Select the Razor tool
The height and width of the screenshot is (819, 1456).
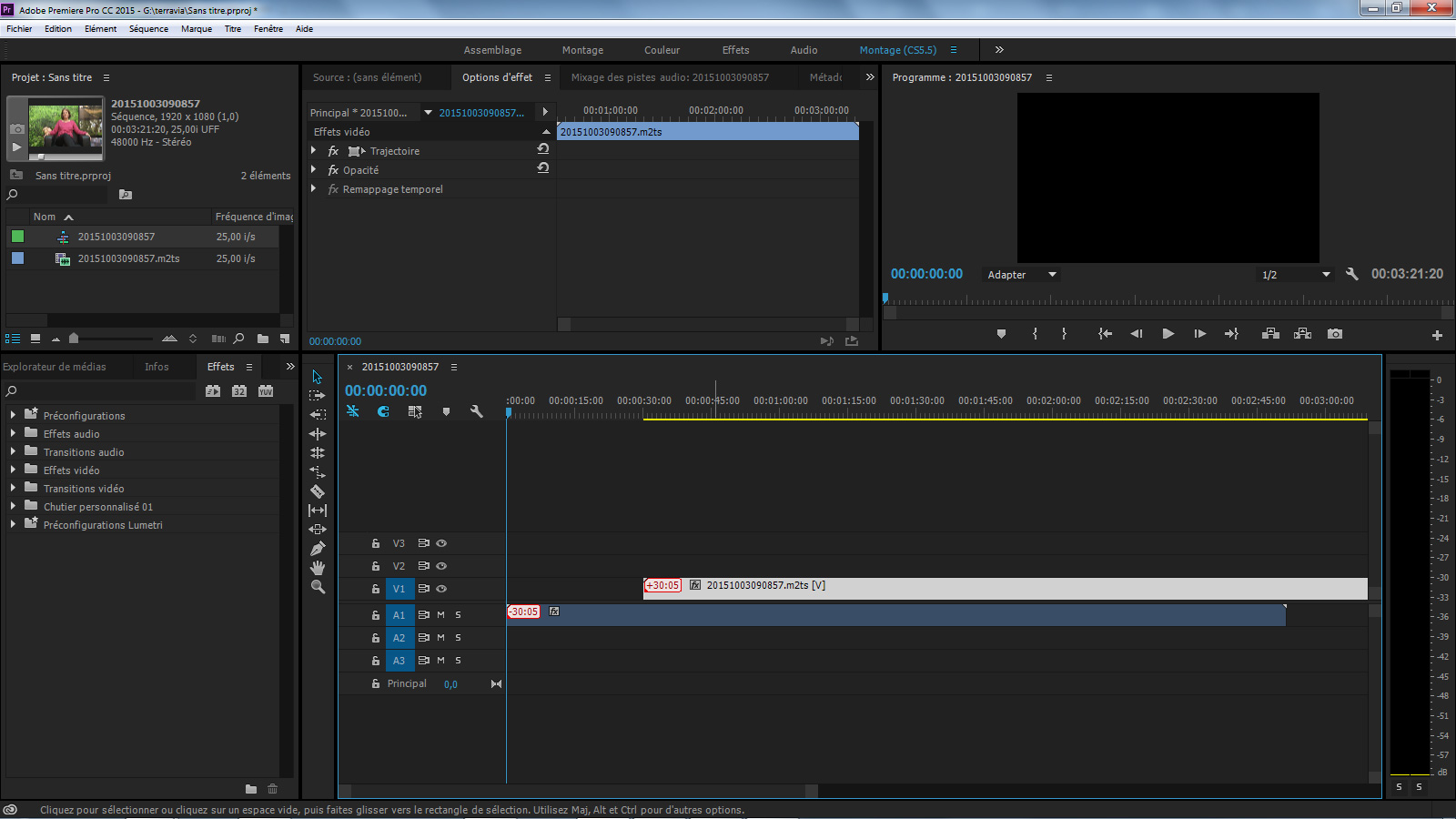click(318, 491)
